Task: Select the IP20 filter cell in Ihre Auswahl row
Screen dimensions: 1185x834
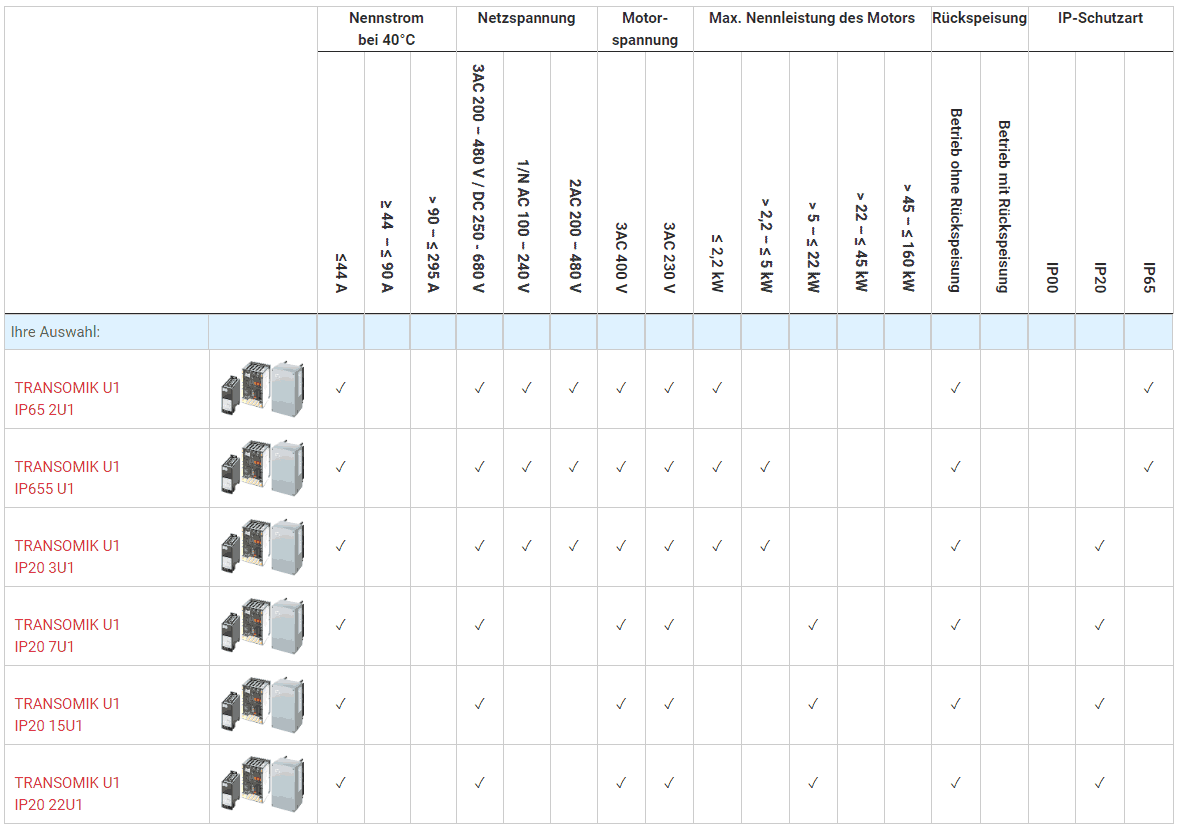Action: pyautogui.click(x=1100, y=332)
